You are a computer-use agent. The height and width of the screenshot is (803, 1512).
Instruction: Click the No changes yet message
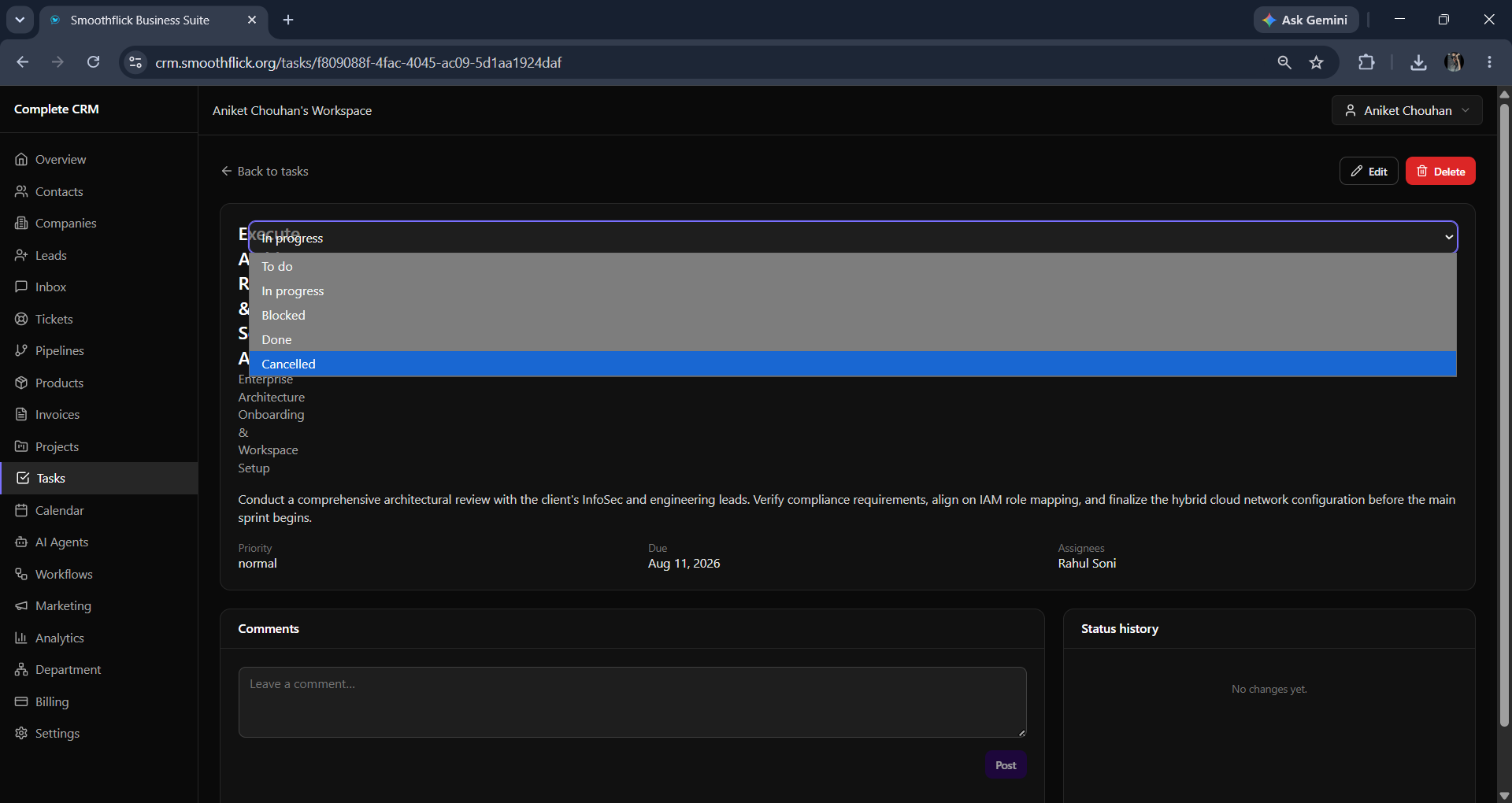click(1269, 689)
